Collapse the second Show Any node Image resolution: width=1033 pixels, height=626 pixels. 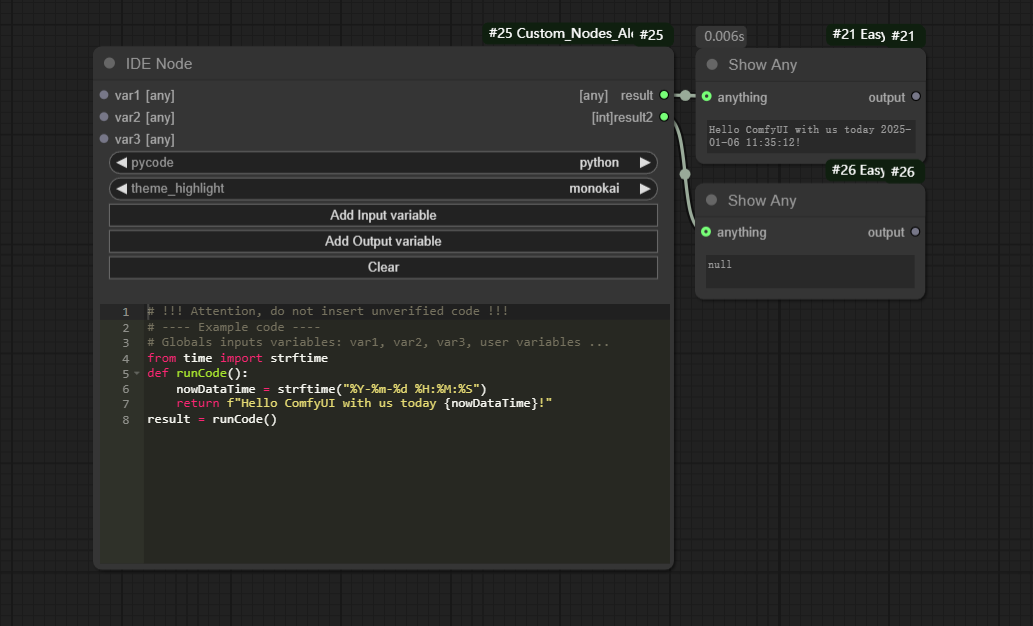[712, 200]
